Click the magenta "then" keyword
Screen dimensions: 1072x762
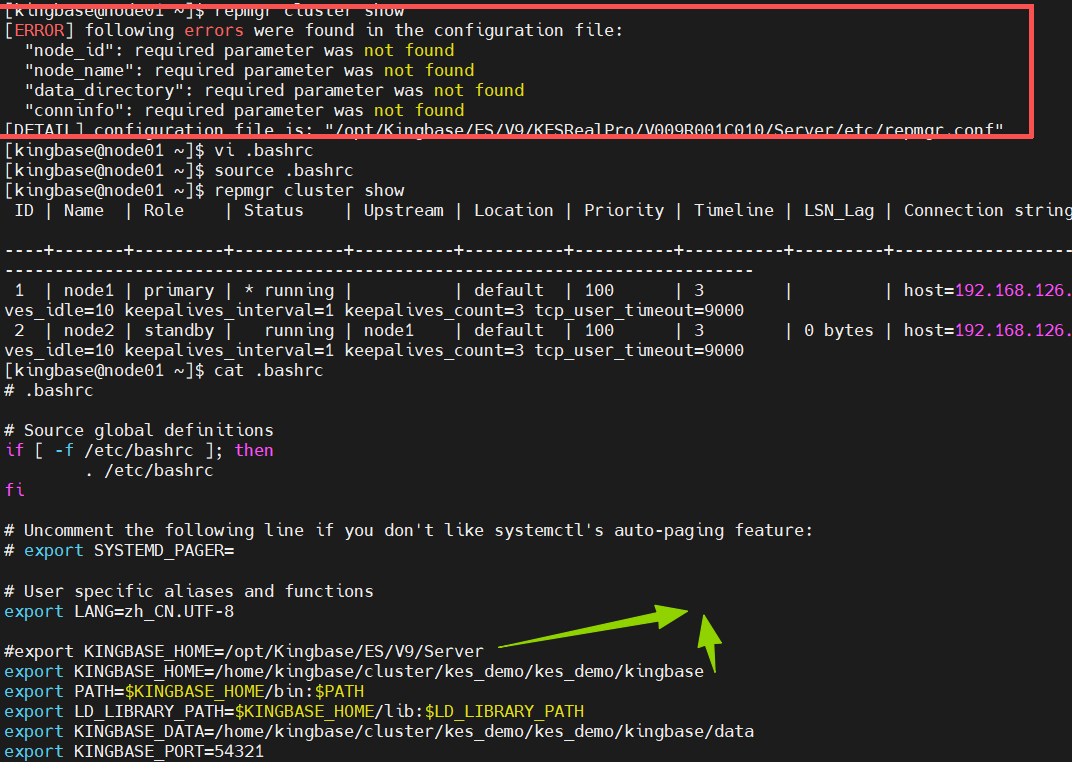(x=254, y=450)
